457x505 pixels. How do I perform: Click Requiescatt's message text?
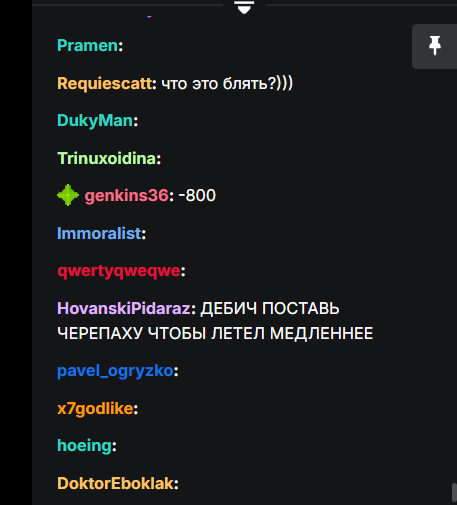tap(227, 83)
